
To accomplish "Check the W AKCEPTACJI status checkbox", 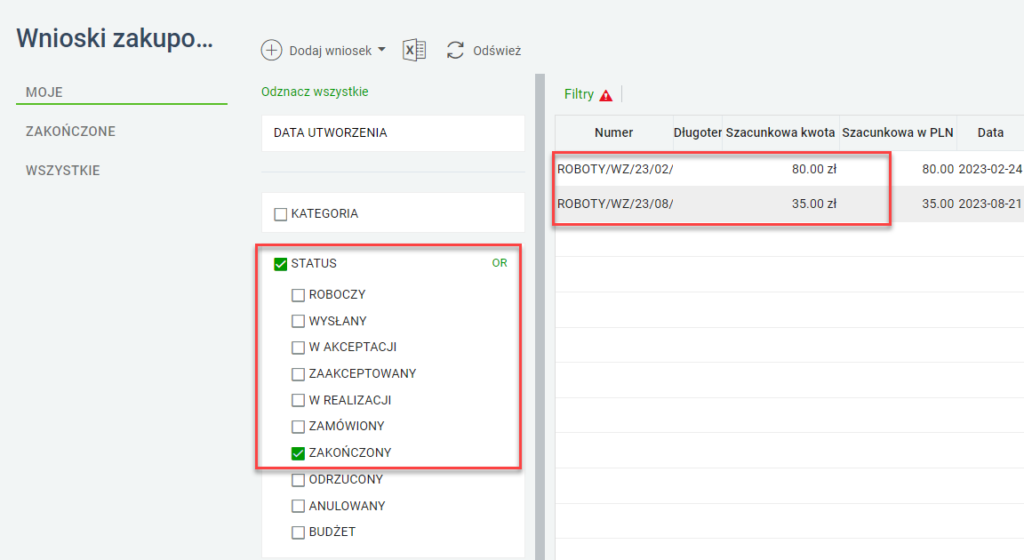I will [298, 347].
